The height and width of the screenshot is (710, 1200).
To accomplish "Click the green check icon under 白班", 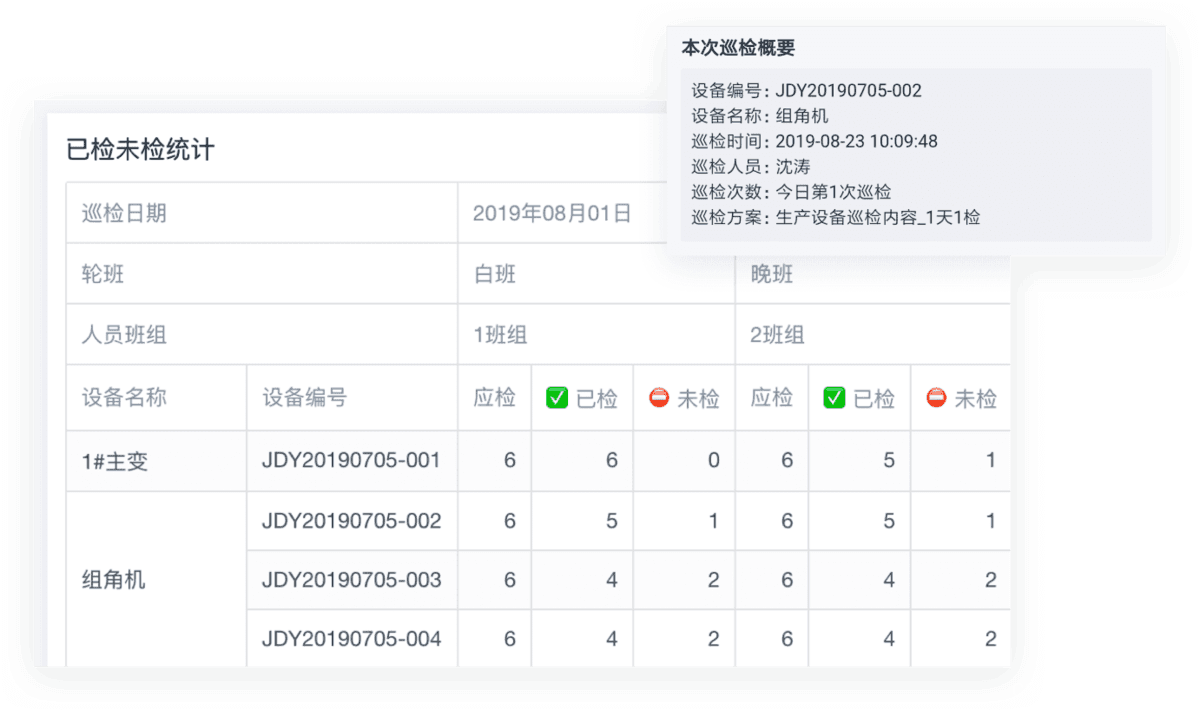I will 557,398.
